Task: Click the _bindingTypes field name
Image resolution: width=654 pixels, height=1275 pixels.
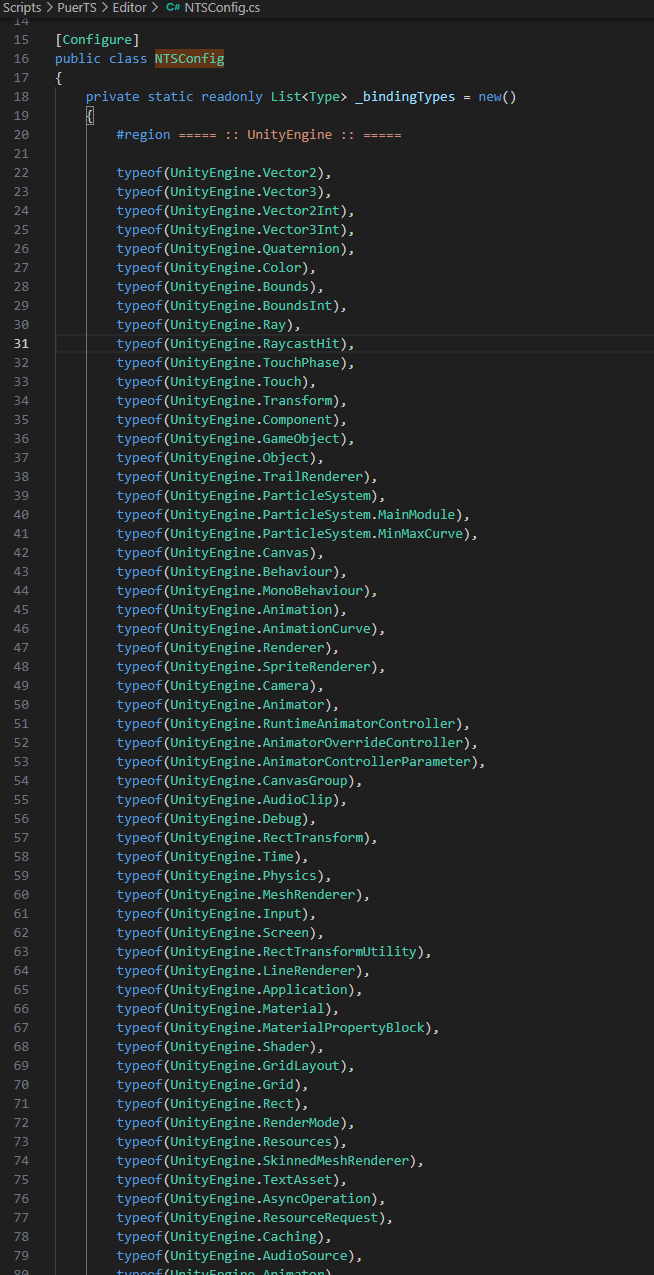Action: click(404, 97)
